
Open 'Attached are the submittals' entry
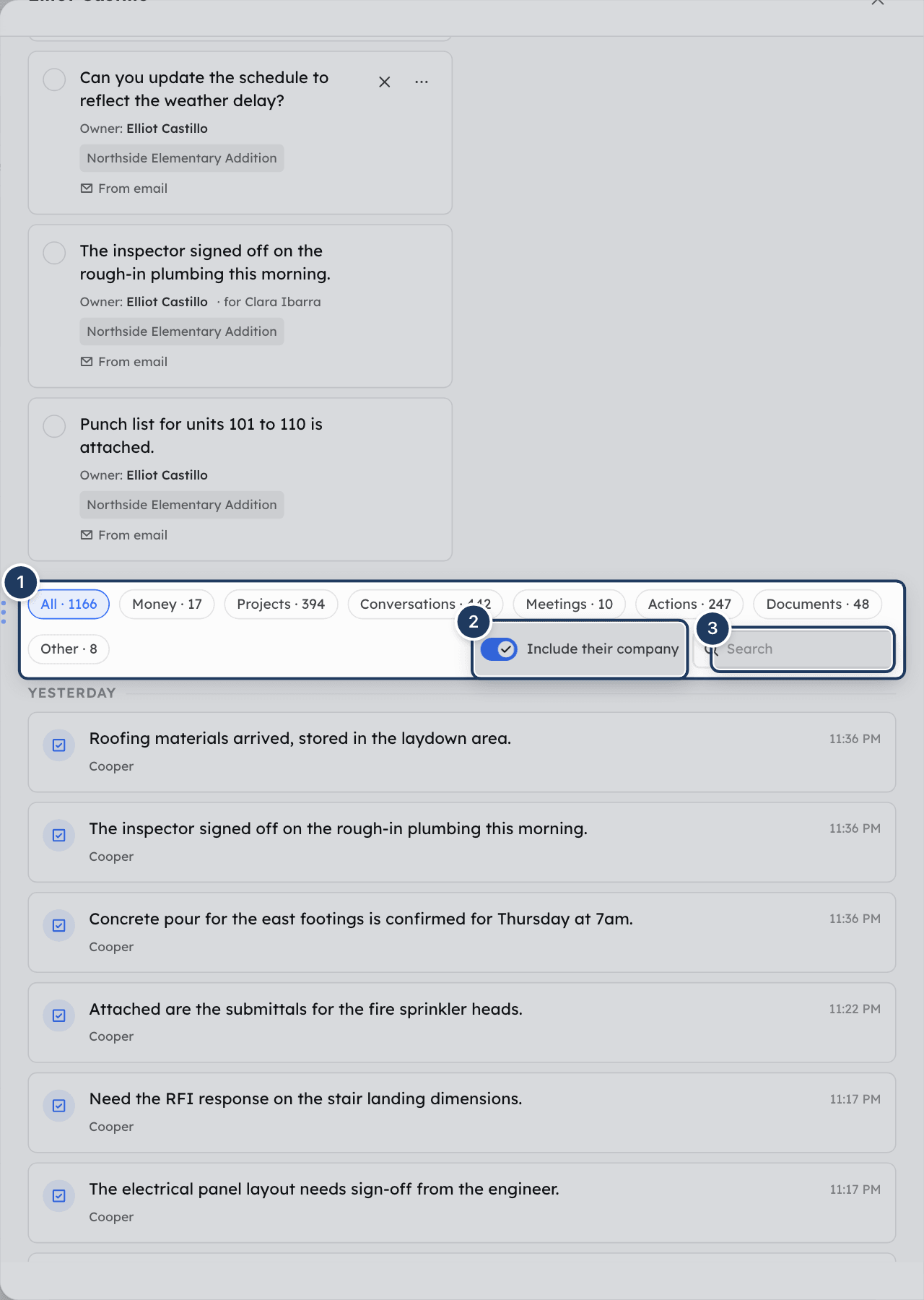462,1023
